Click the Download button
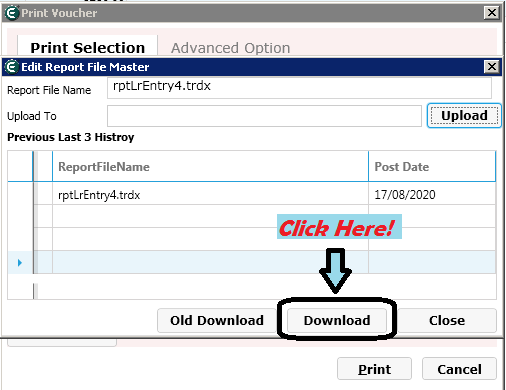 pos(337,320)
